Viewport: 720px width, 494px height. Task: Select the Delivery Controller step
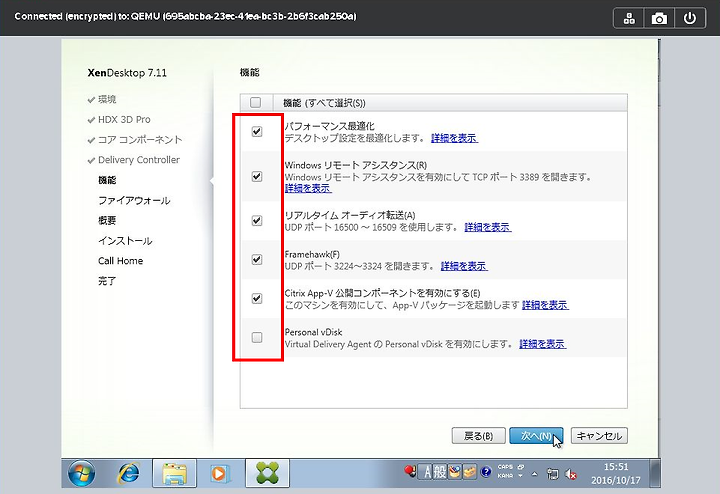[x=139, y=160]
